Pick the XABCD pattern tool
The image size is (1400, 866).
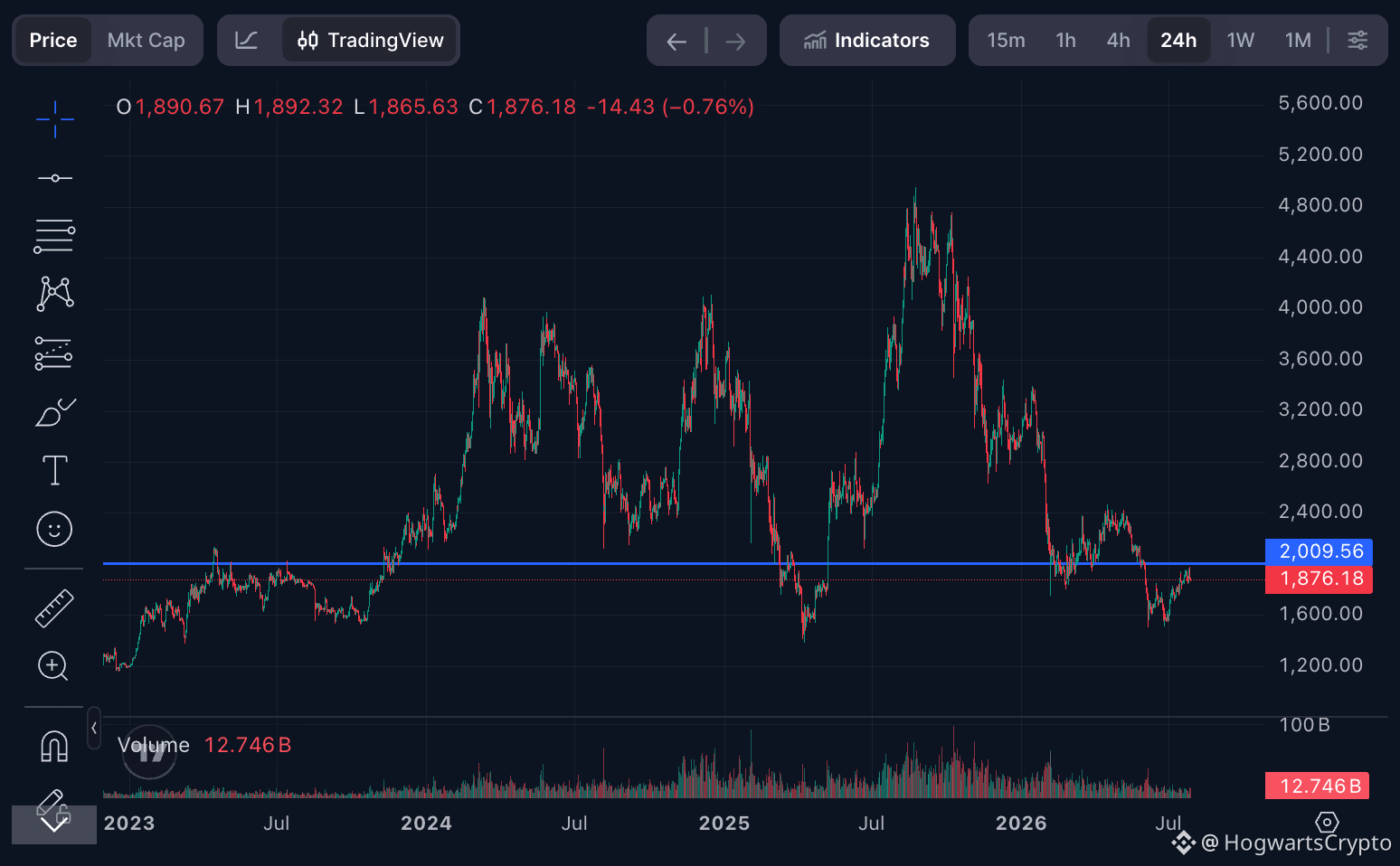(x=54, y=294)
